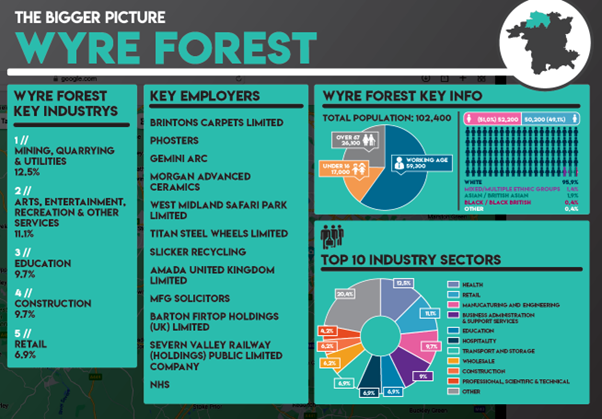Screen dimensions: 602x419
Task: Select the Education legend swatch
Action: pyautogui.click(x=453, y=330)
